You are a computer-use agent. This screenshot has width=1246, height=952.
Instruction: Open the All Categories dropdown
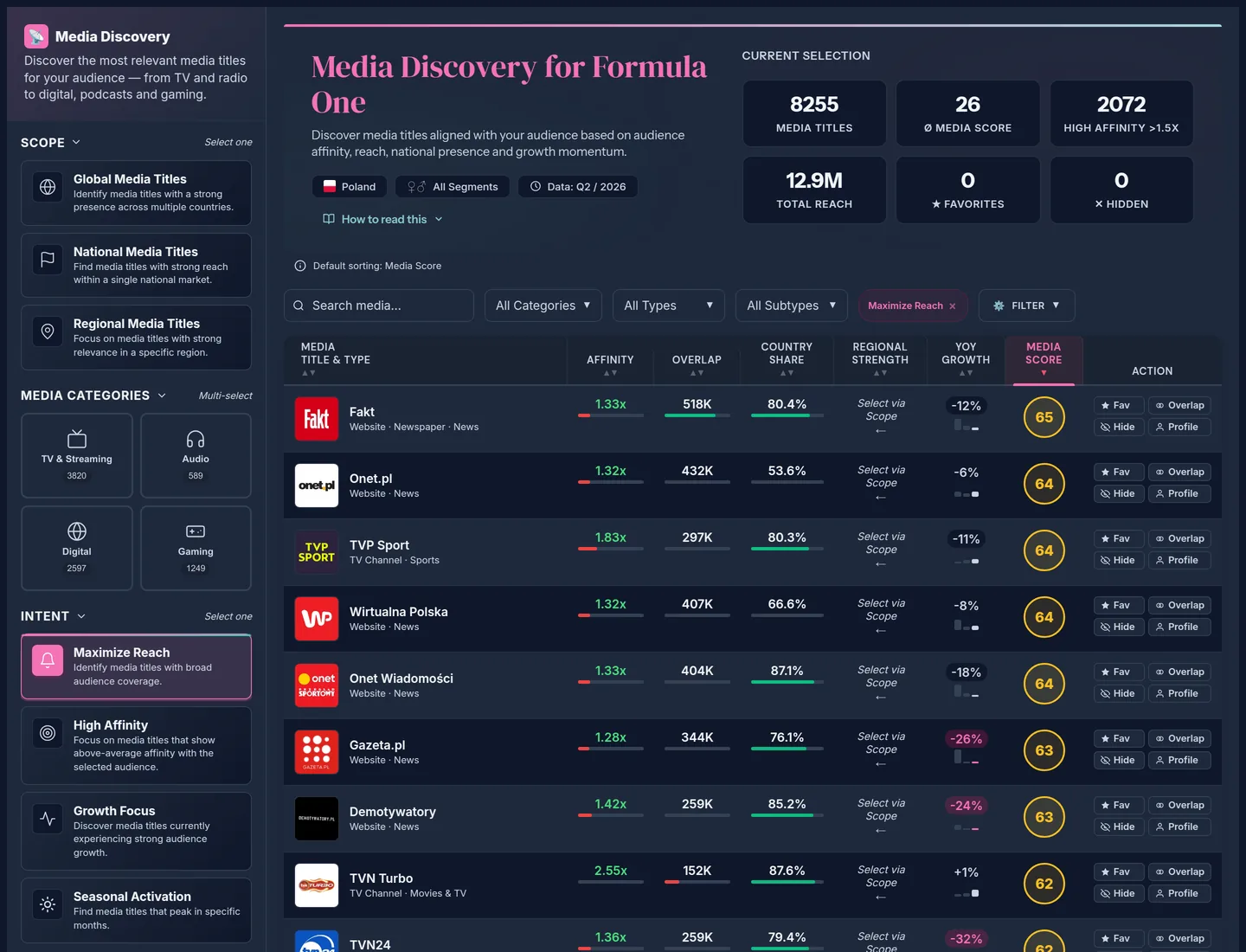pos(543,306)
